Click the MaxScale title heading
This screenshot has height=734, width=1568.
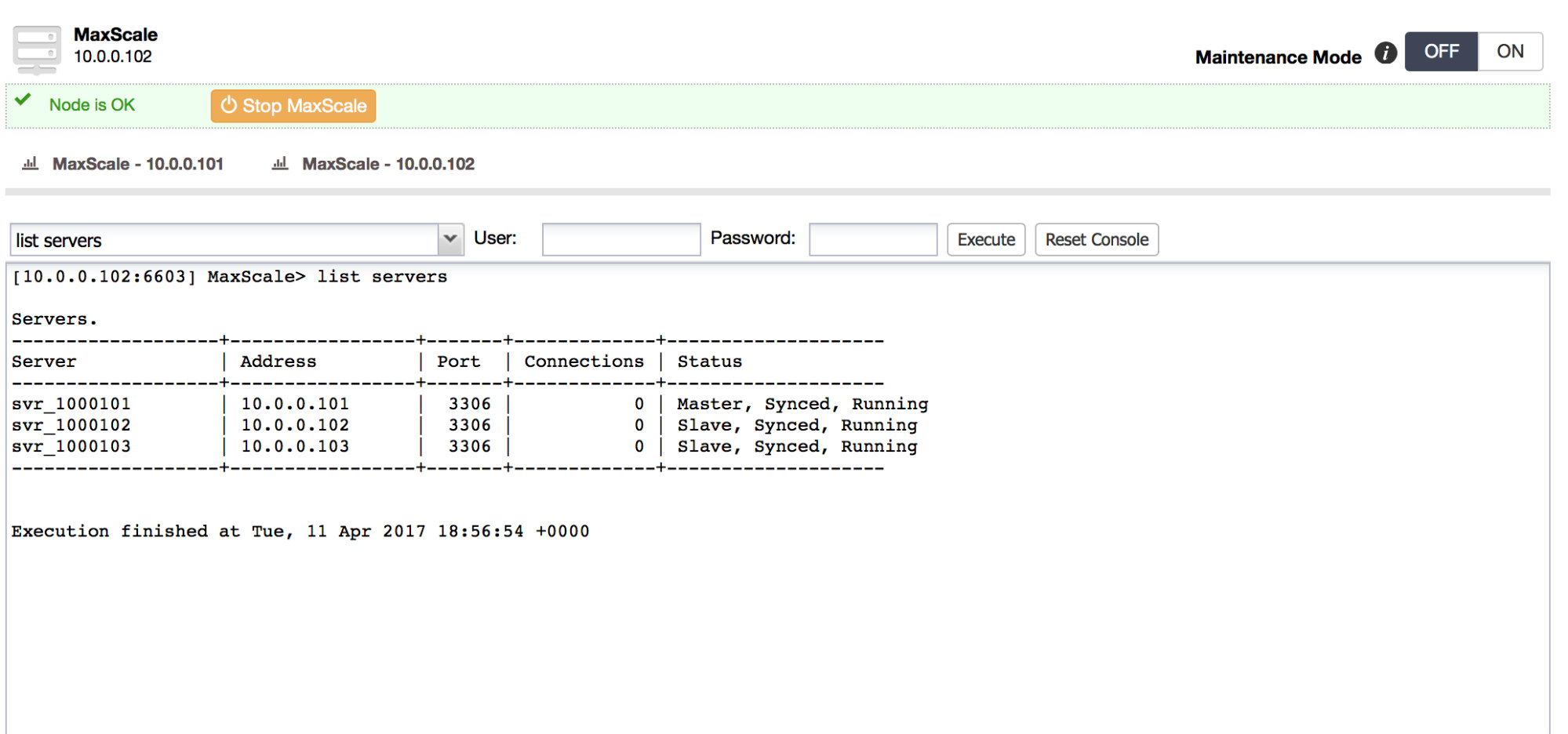[x=115, y=35]
